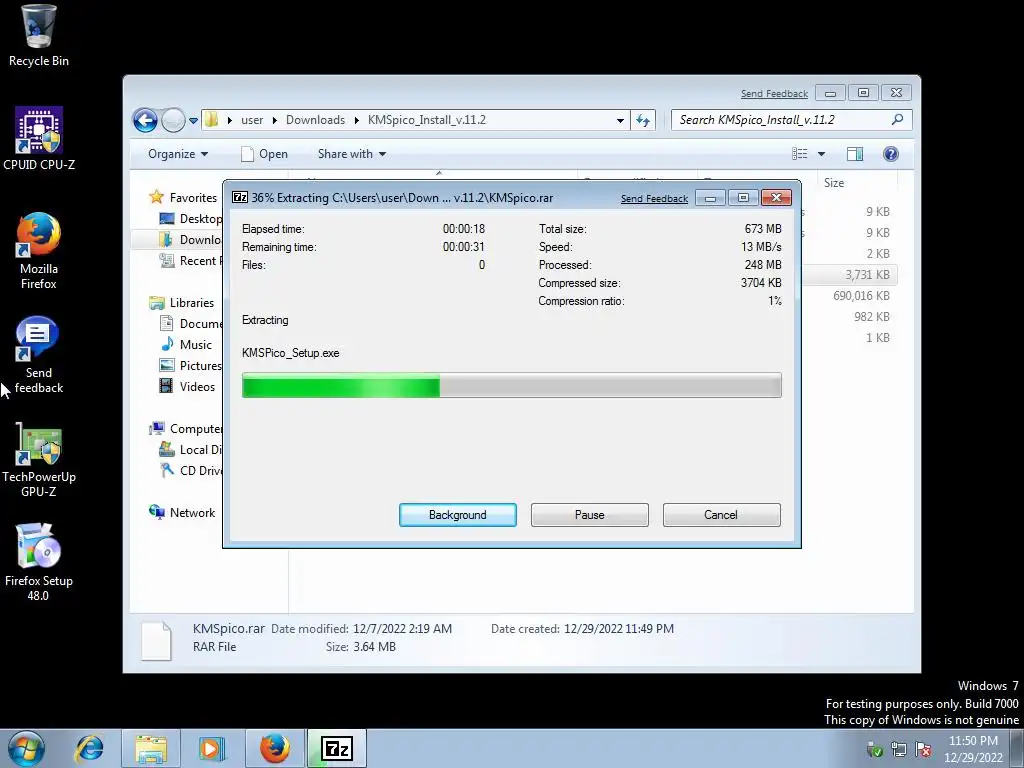Expand the view options dropdown arrow
The image size is (1024, 768).
click(822, 154)
